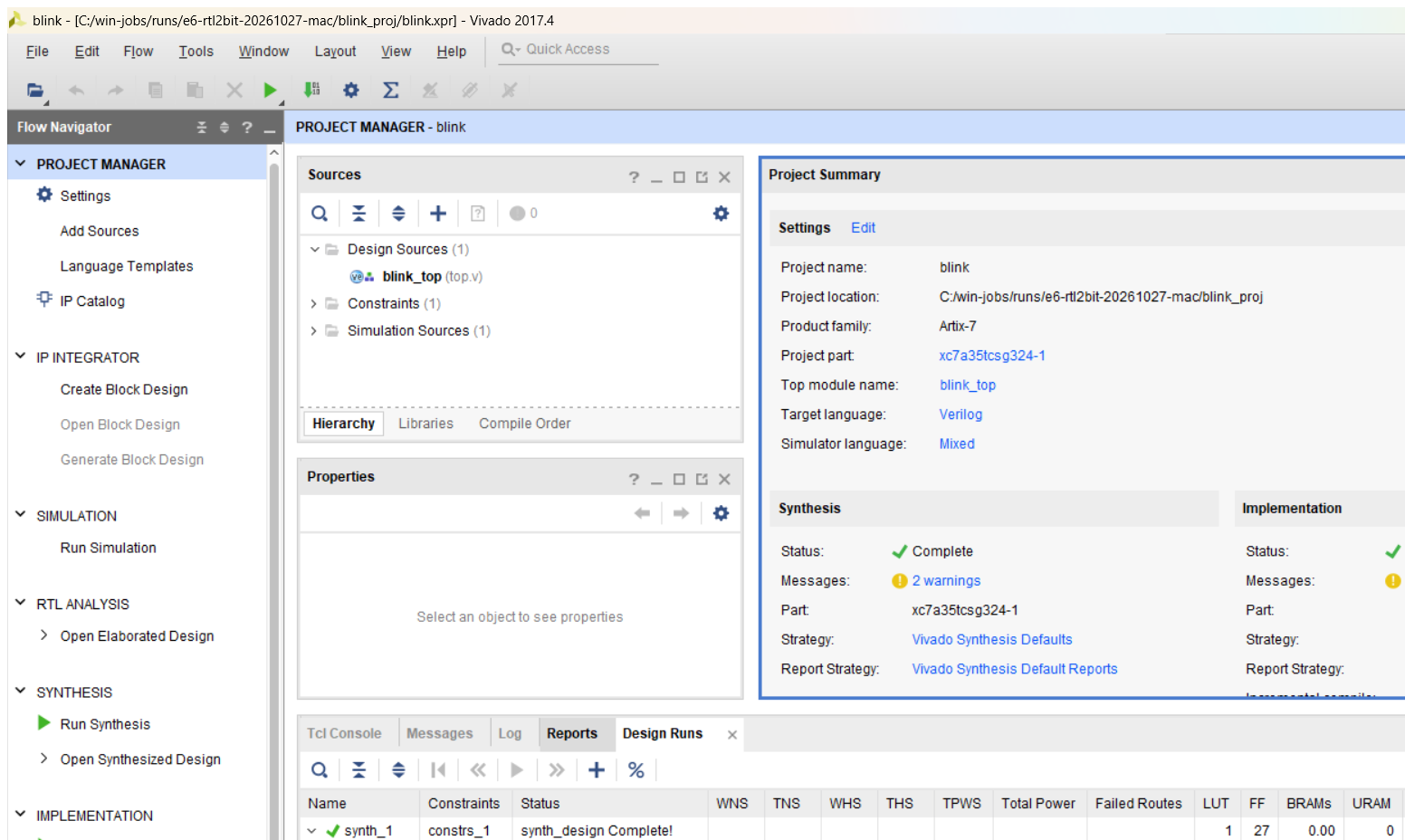
Task: Click the plus icon to create a run
Action: click(x=597, y=770)
